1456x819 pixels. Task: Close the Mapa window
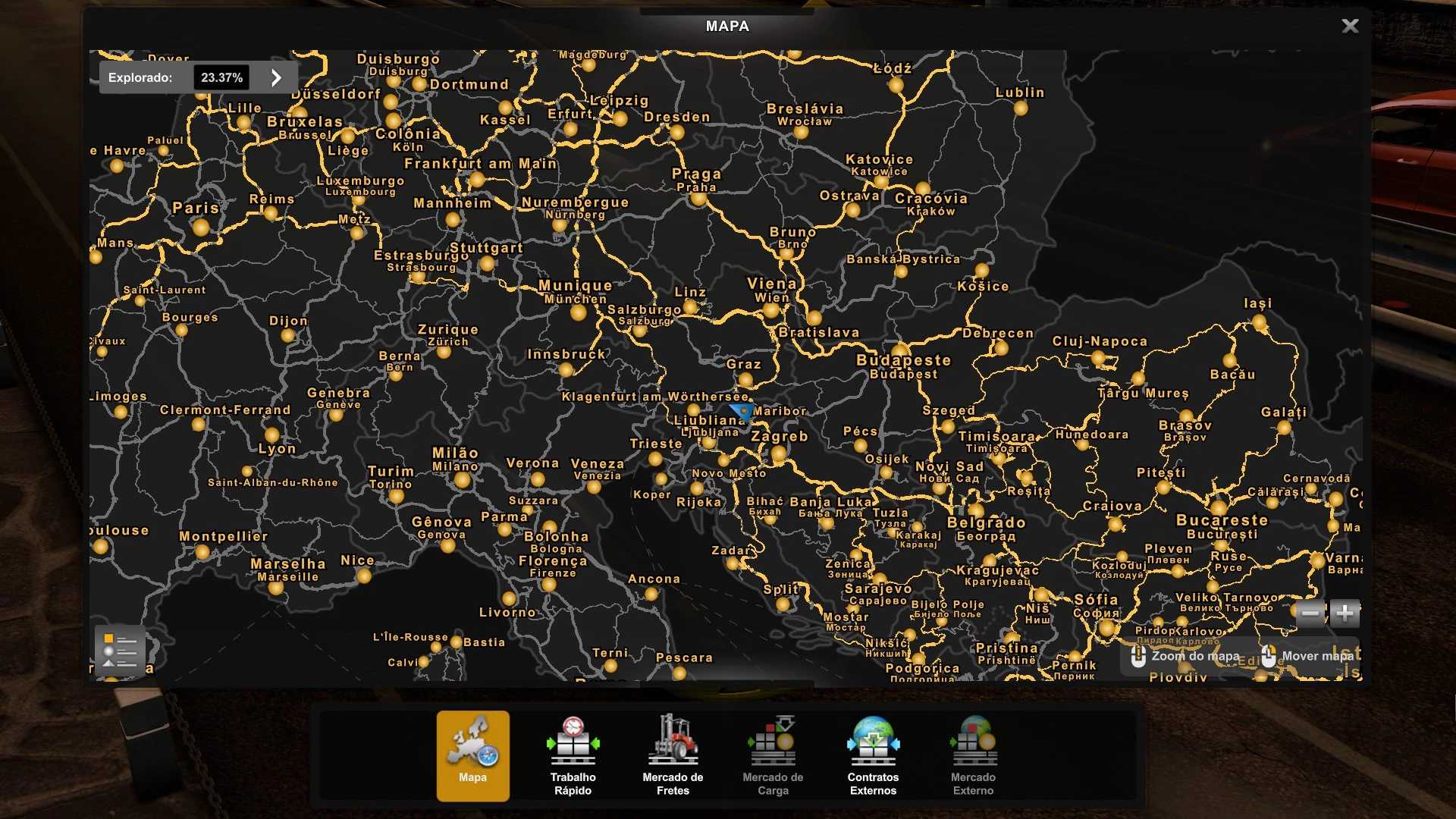(1350, 26)
